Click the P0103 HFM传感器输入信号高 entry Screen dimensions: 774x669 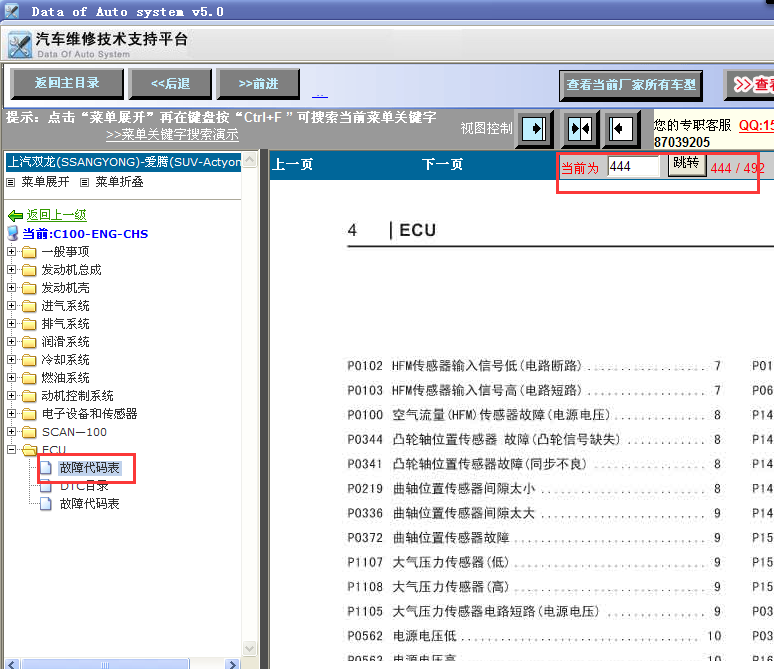click(534, 391)
